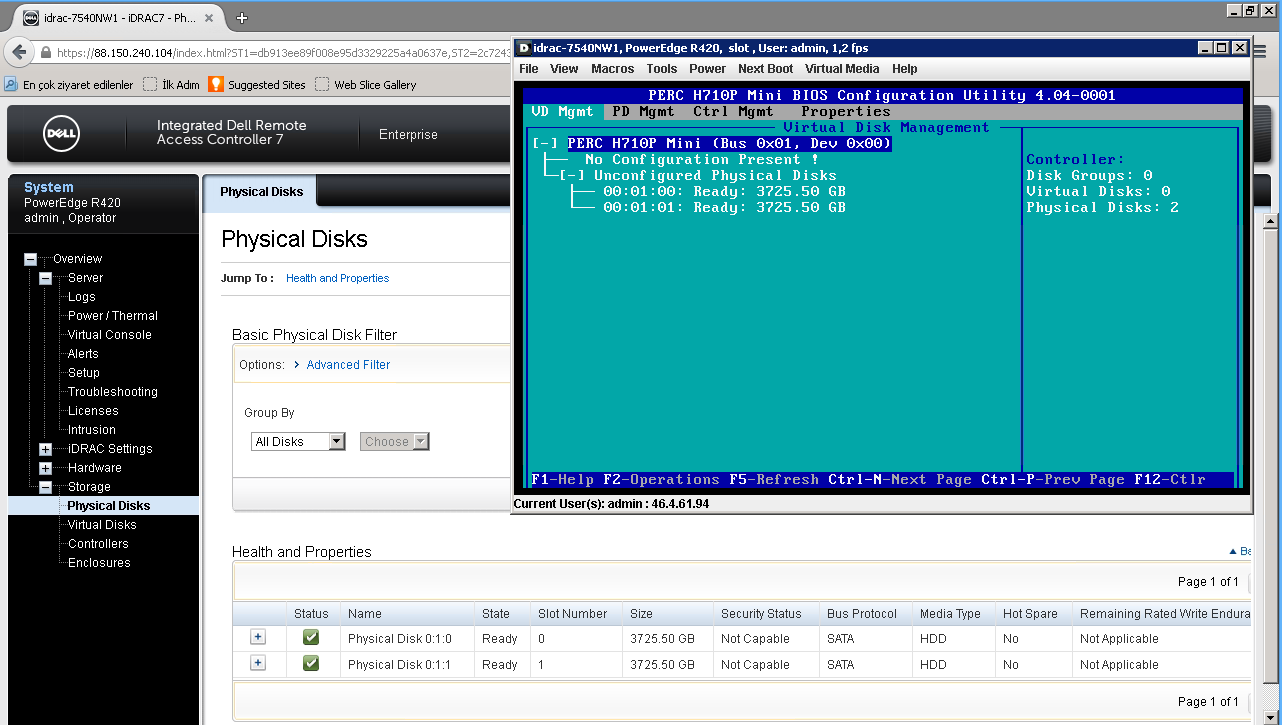
Task: Click the Health and Properties jump link
Action: click(337, 278)
